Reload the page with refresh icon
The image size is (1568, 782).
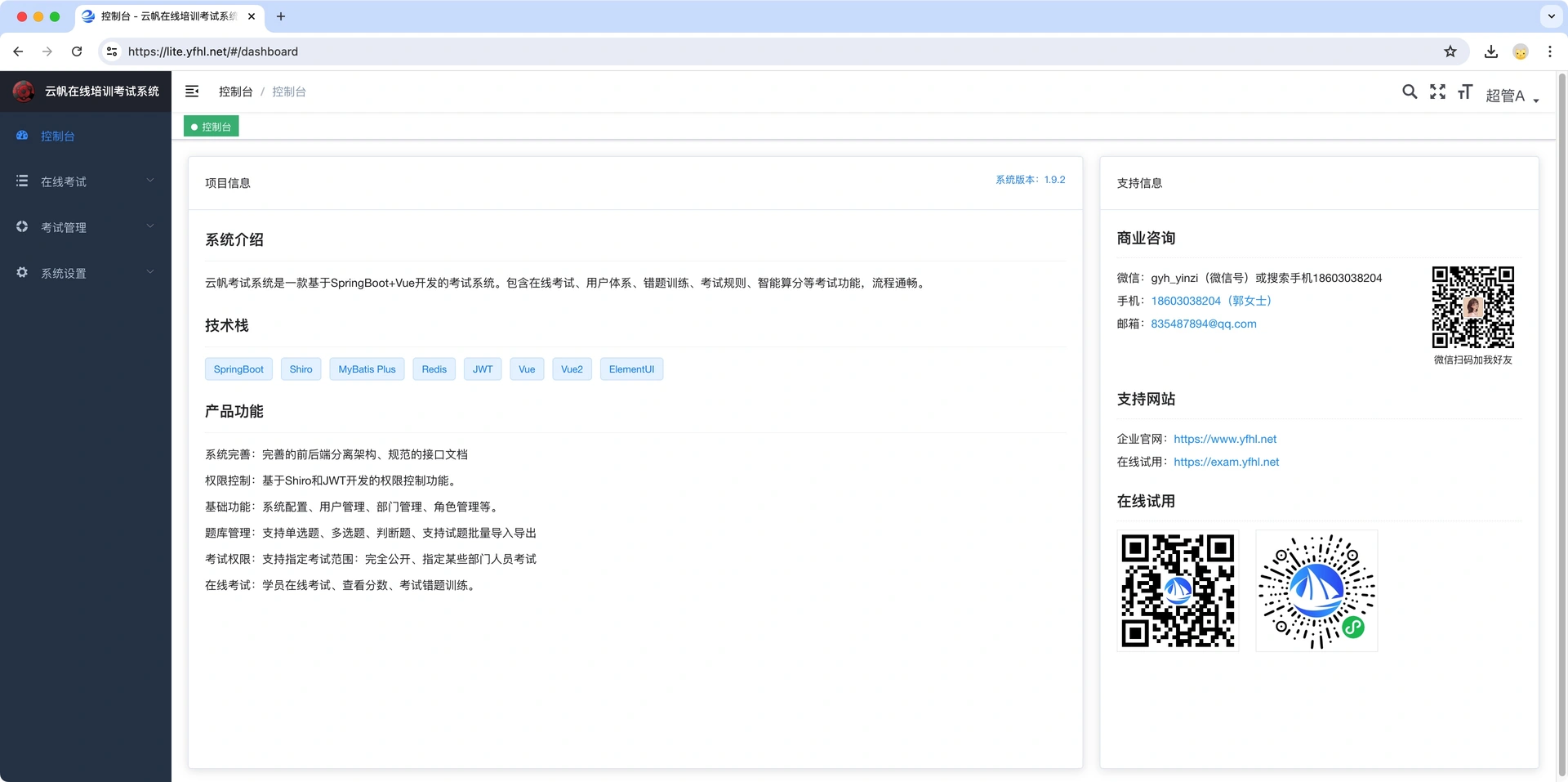[77, 51]
